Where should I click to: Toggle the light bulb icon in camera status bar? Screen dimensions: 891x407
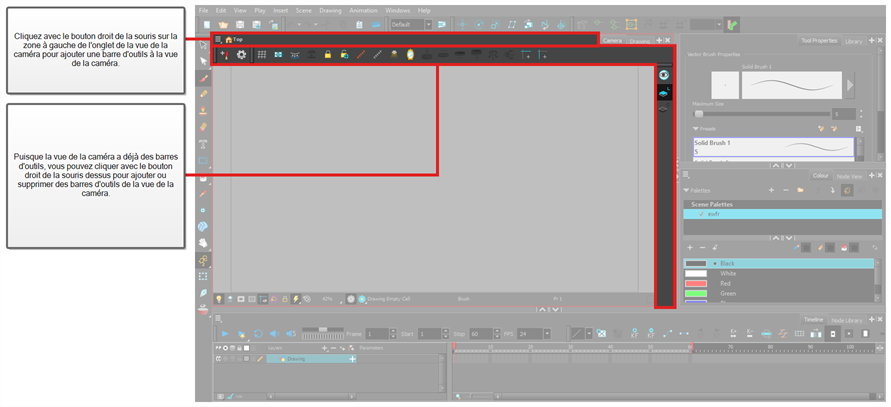coord(219,298)
